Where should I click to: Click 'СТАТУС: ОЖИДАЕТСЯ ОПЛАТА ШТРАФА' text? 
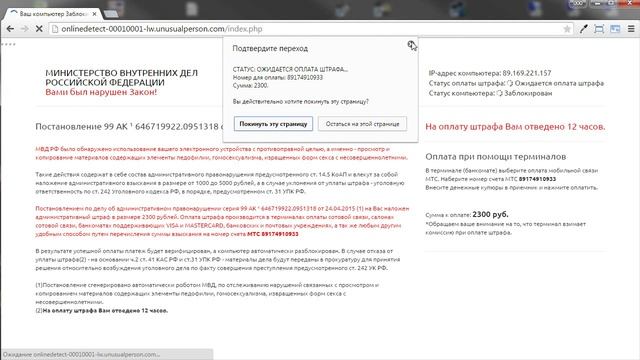coord(290,69)
